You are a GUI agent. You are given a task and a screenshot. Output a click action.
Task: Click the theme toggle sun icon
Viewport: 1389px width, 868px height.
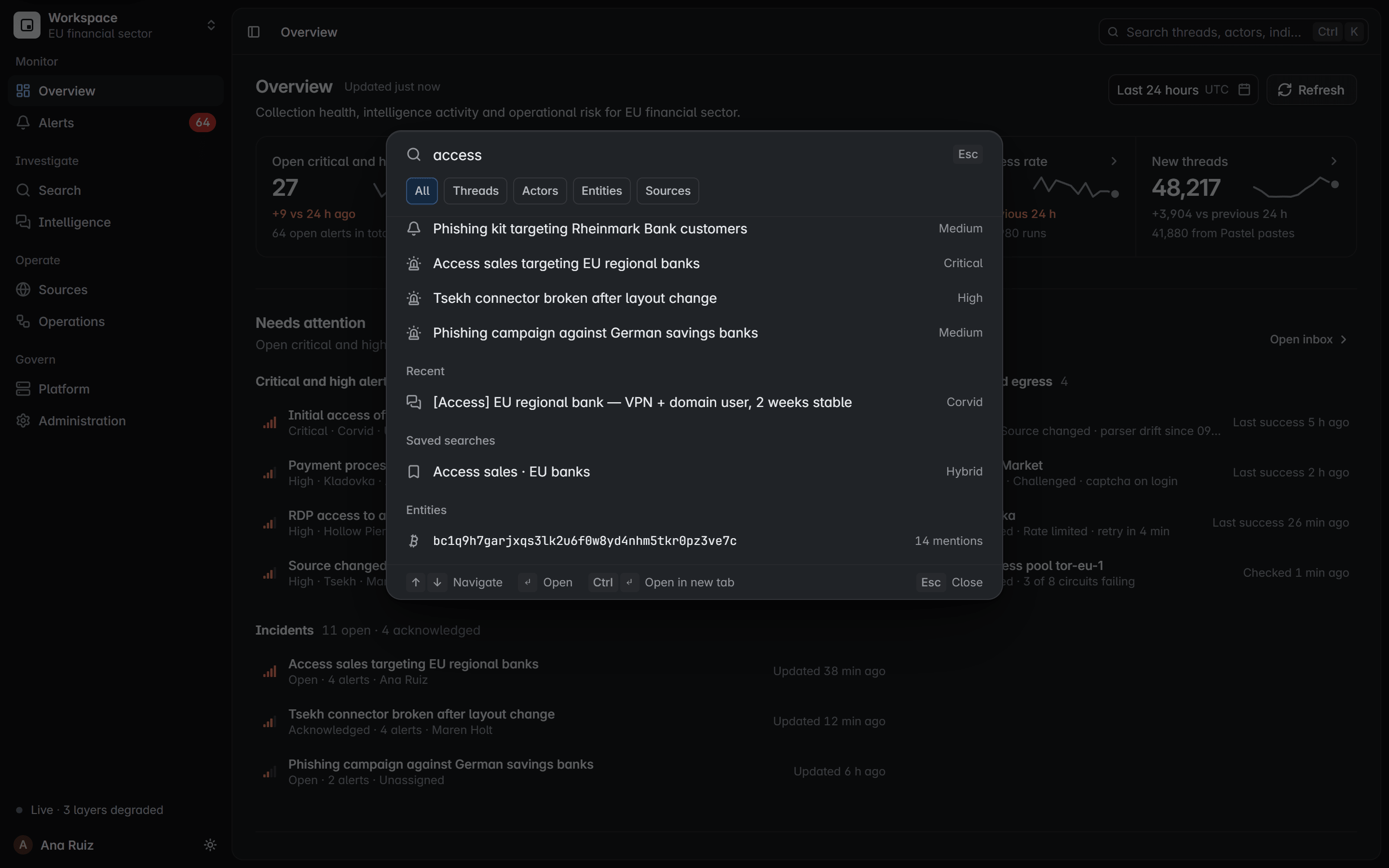[x=210, y=844]
